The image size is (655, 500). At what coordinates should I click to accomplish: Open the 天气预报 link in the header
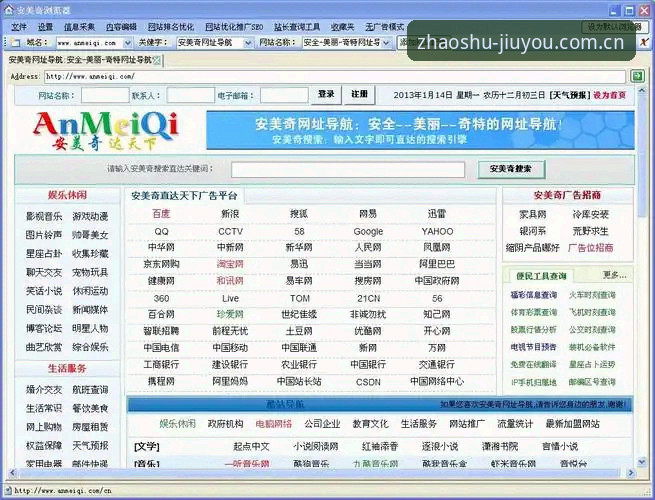tap(570, 95)
